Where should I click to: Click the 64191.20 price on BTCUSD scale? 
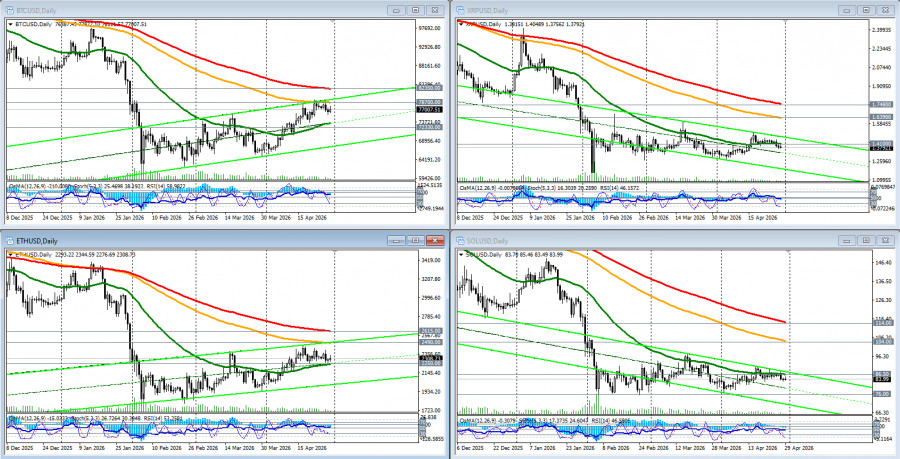pyautogui.click(x=428, y=160)
